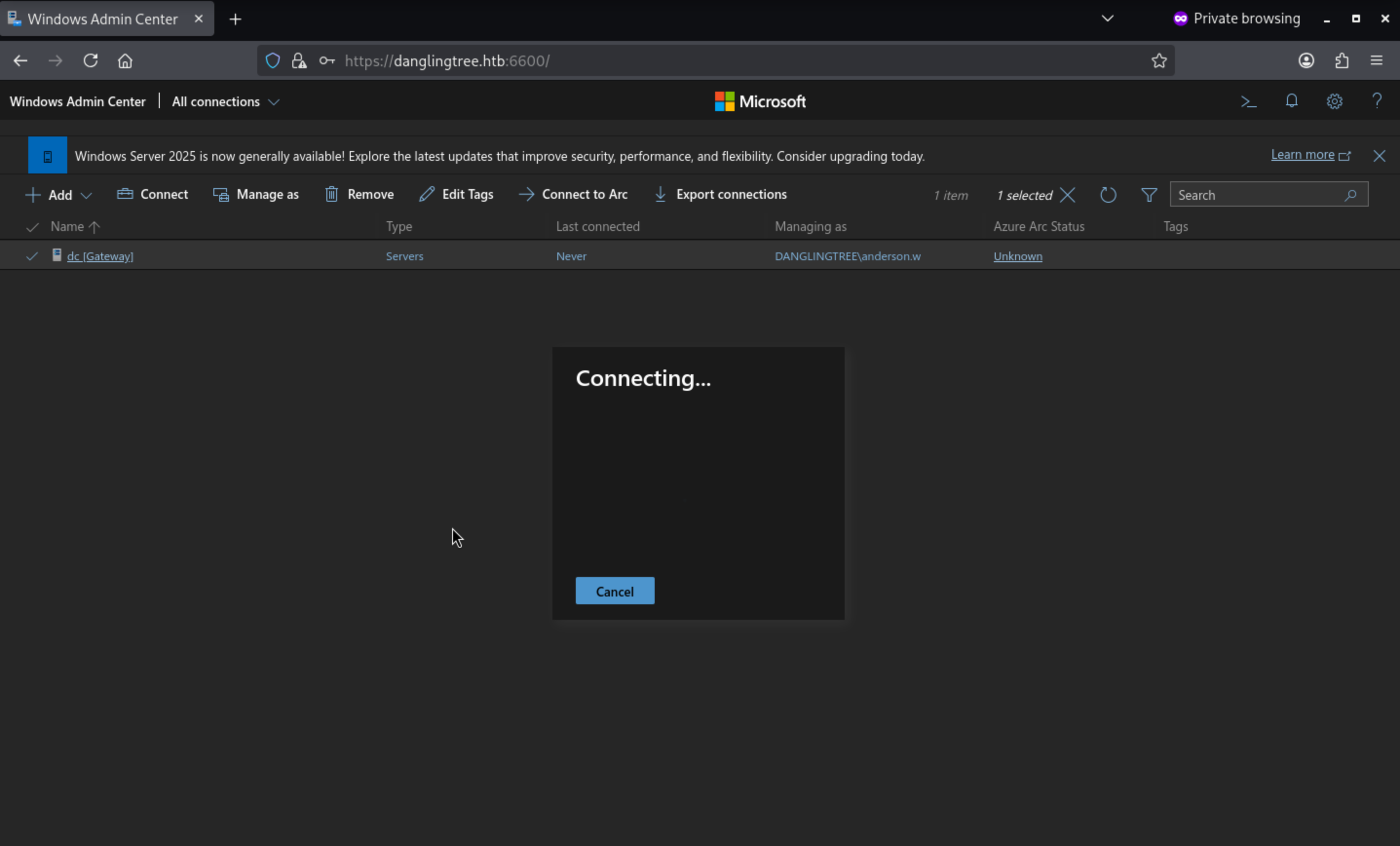The height and width of the screenshot is (846, 1400).
Task: Click Export connections
Action: coord(720,194)
